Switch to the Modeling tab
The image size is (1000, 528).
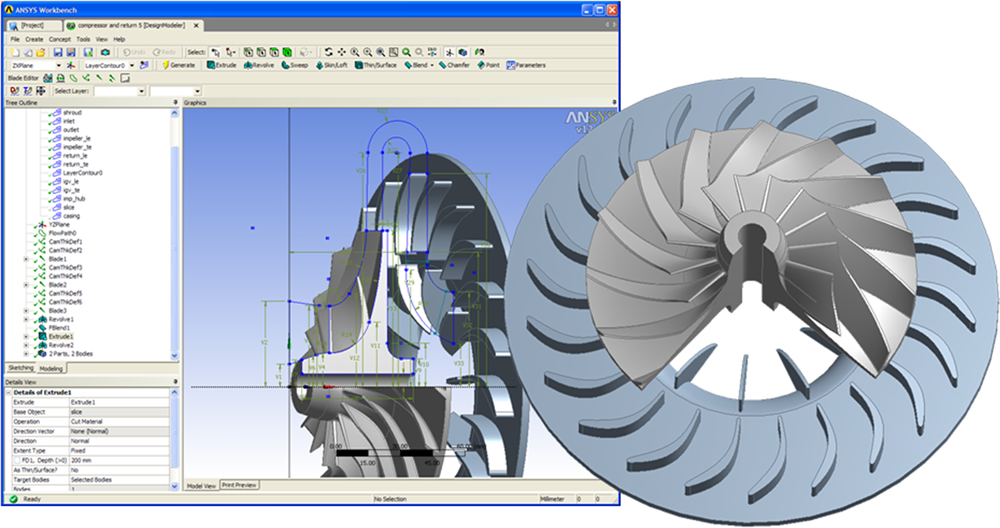(51, 369)
